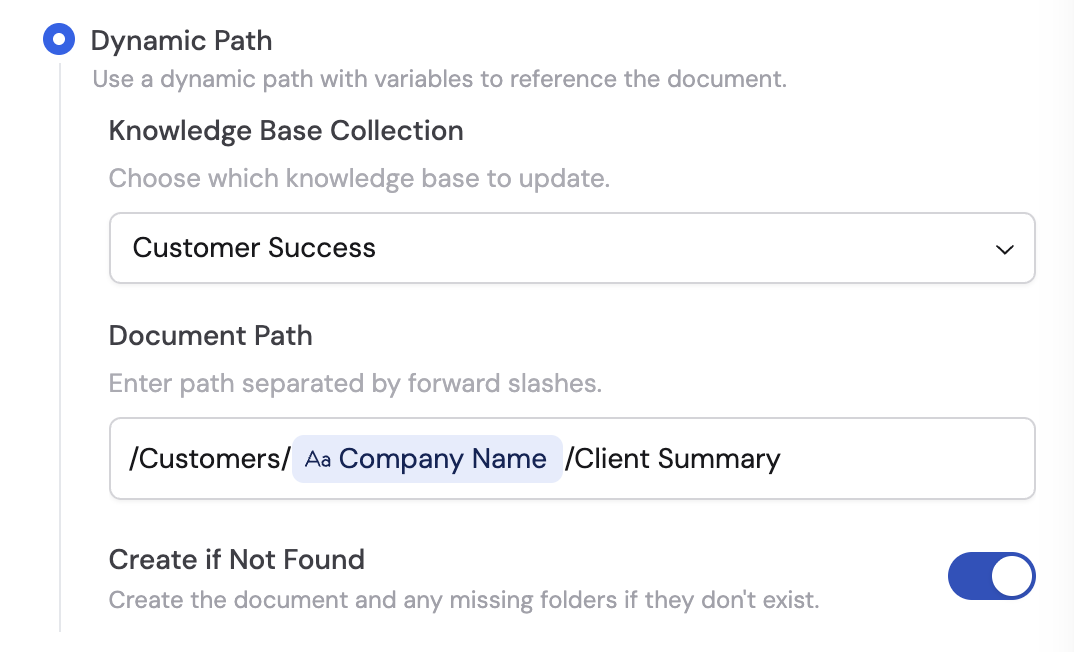The image size is (1074, 652).
Task: Click the toggle switch knob
Action: point(1011,576)
